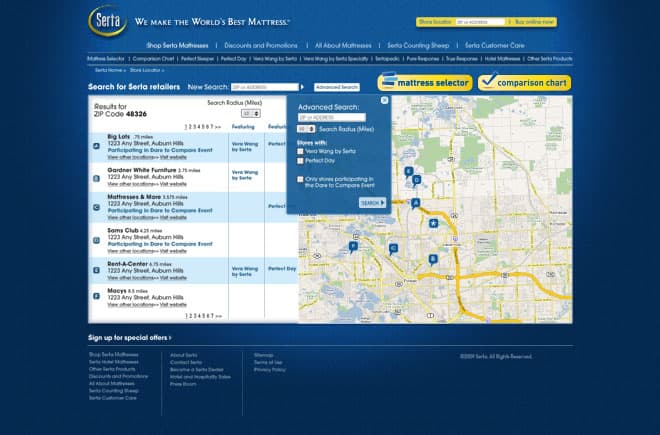Select True Response in sub-navigation
Image resolution: width=660 pixels, height=435 pixels.
462,59
